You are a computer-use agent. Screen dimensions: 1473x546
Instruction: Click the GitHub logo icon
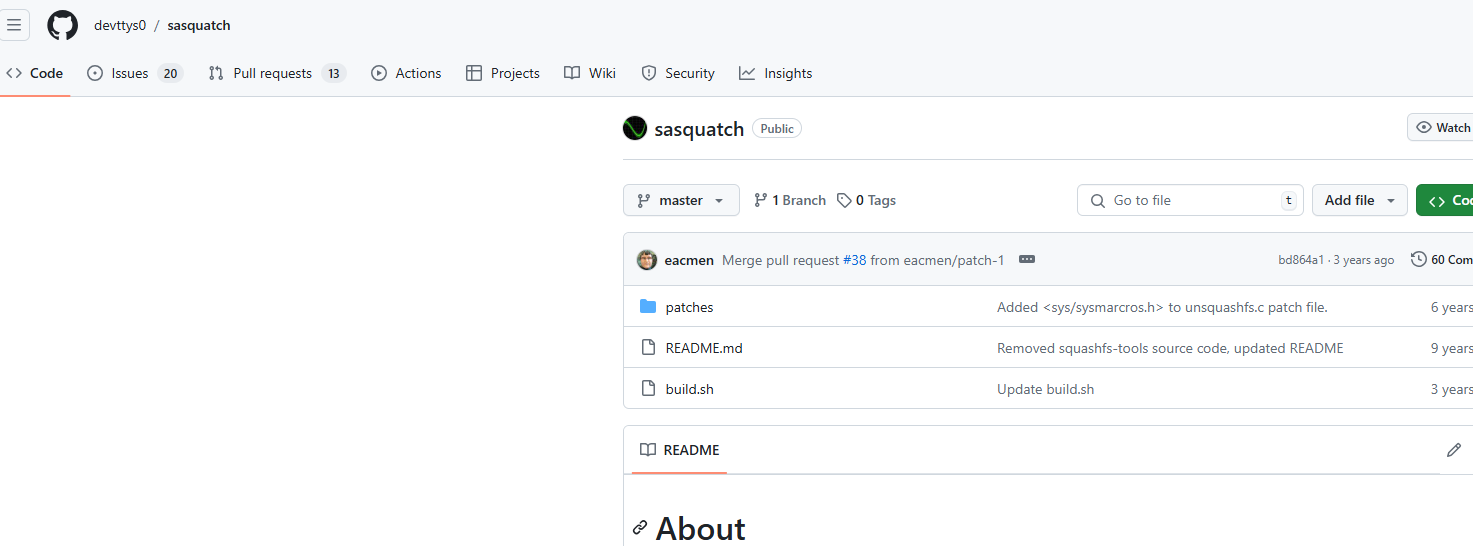pos(62,25)
